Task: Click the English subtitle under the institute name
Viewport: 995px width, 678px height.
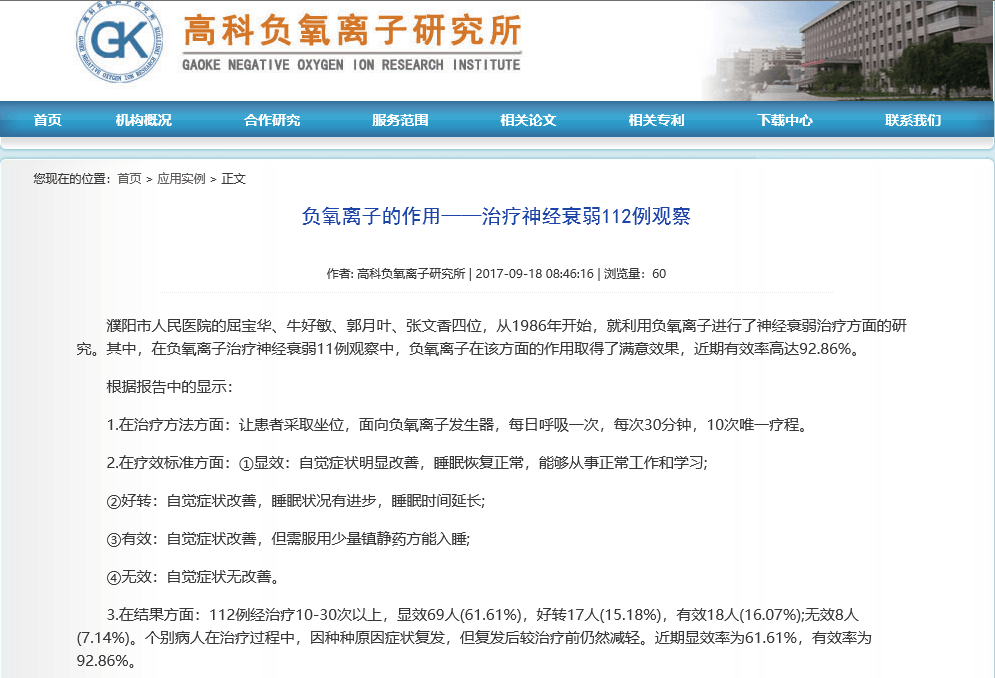Action: point(350,61)
